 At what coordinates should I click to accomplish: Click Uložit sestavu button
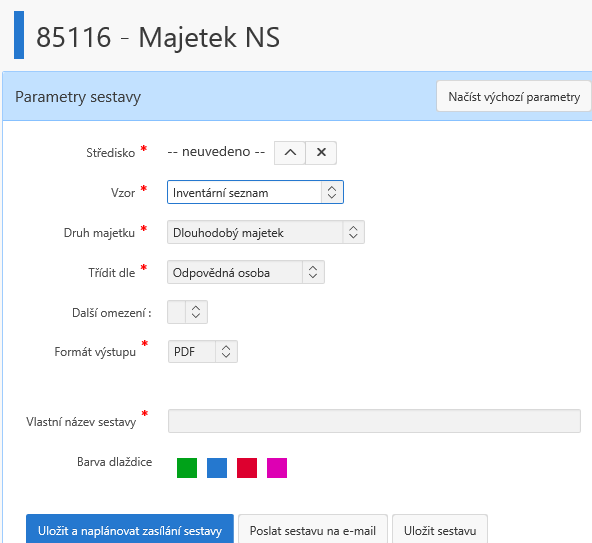pyautogui.click(x=440, y=530)
